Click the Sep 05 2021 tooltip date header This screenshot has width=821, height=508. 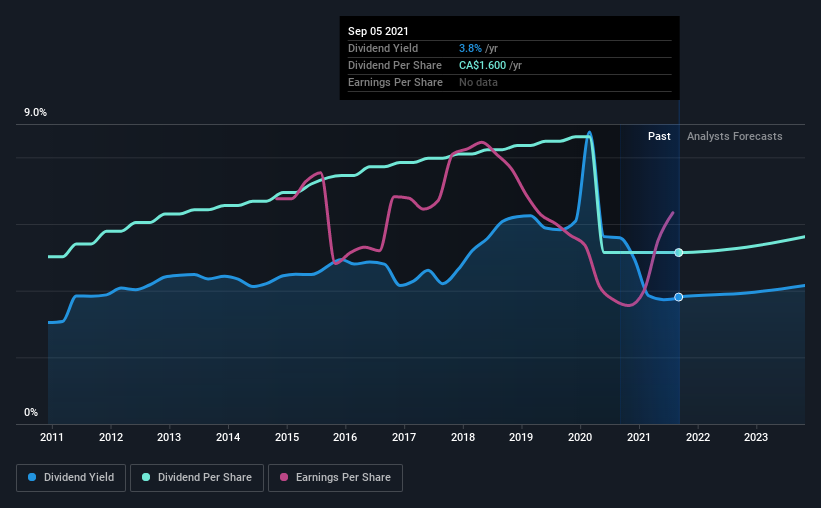pos(378,31)
